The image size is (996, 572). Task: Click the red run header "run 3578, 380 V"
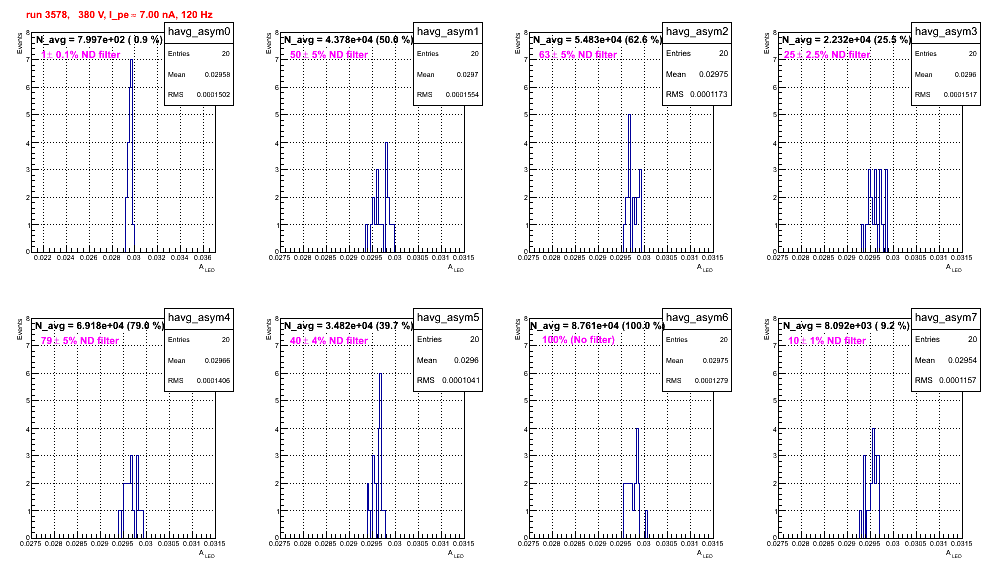pos(66,15)
